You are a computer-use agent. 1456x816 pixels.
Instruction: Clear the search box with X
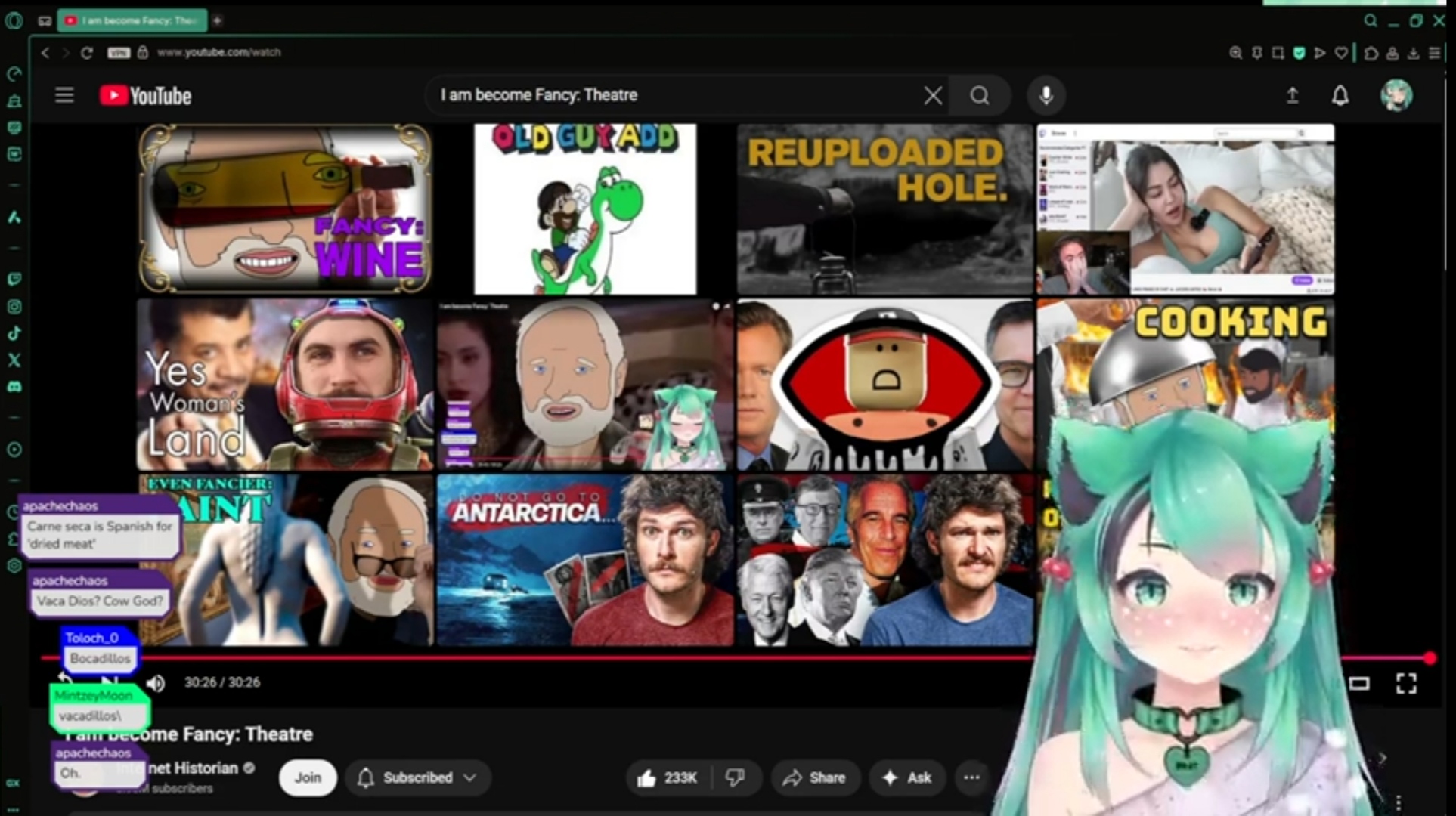pos(932,95)
